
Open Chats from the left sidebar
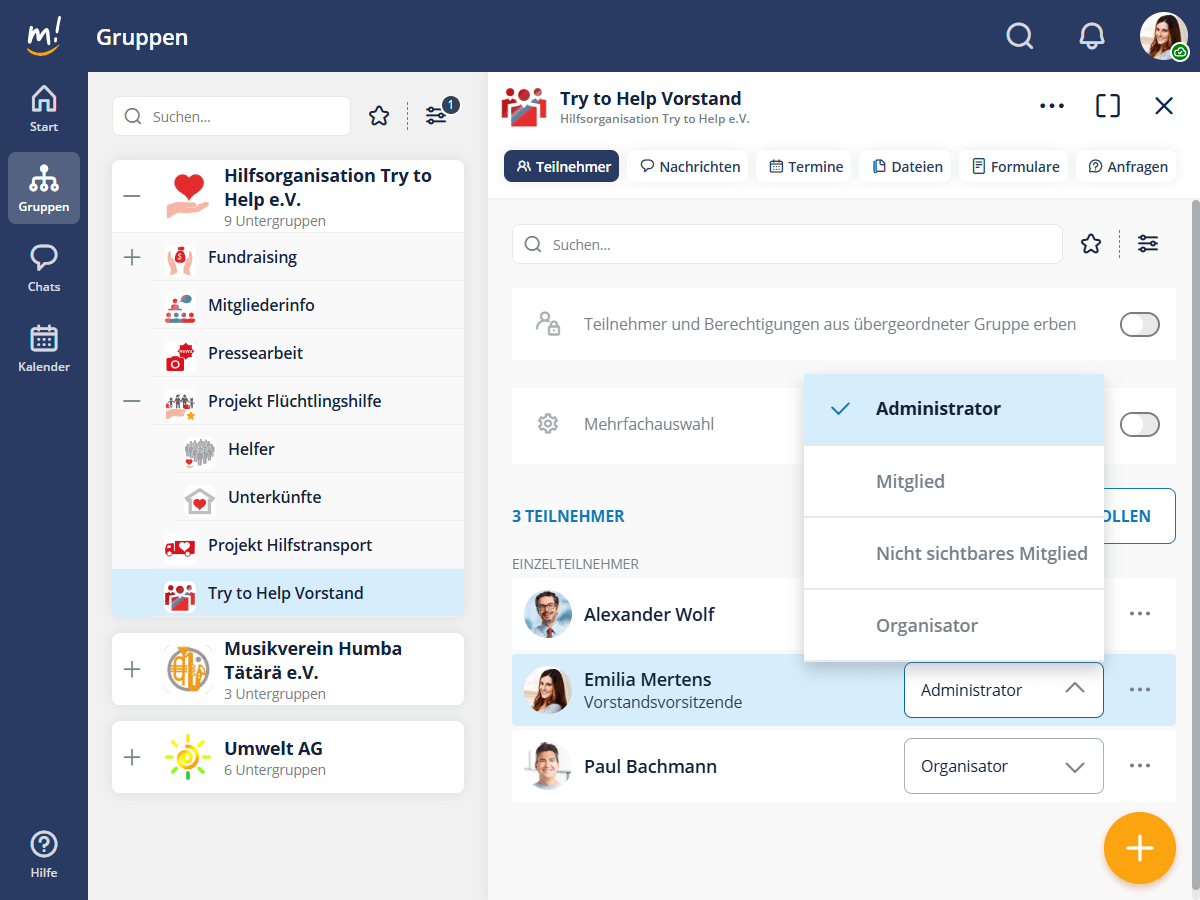(44, 268)
